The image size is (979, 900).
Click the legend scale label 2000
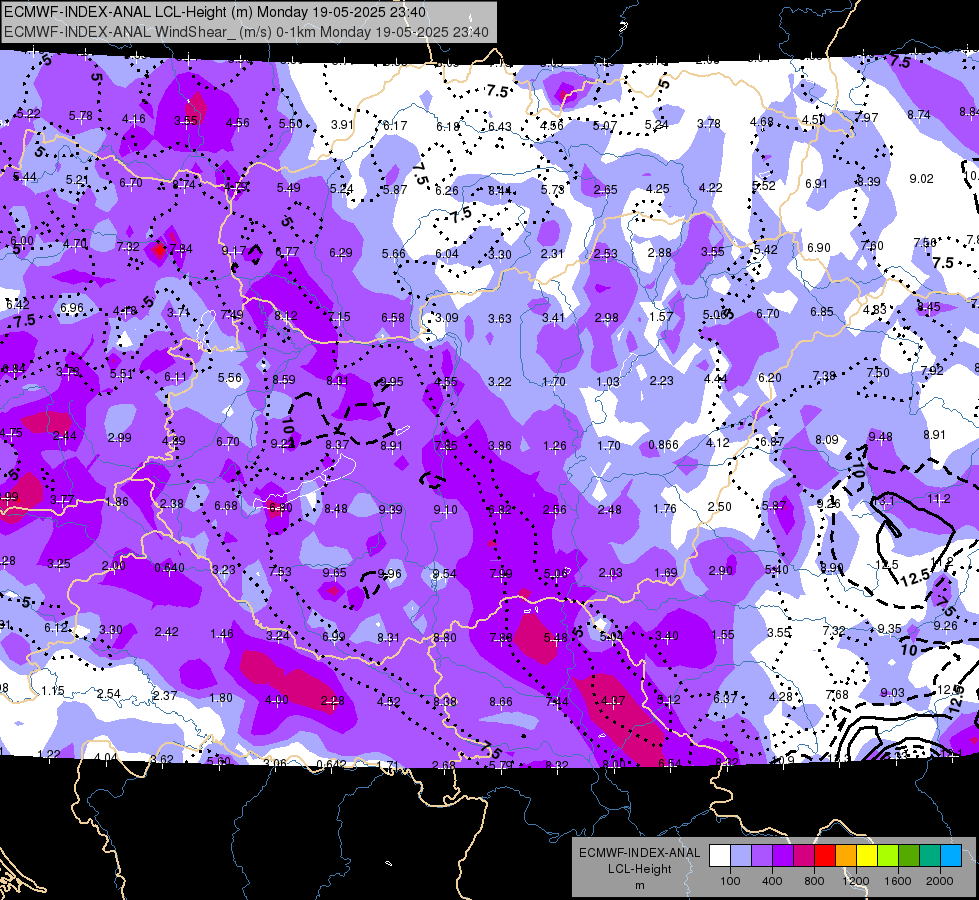click(x=940, y=881)
